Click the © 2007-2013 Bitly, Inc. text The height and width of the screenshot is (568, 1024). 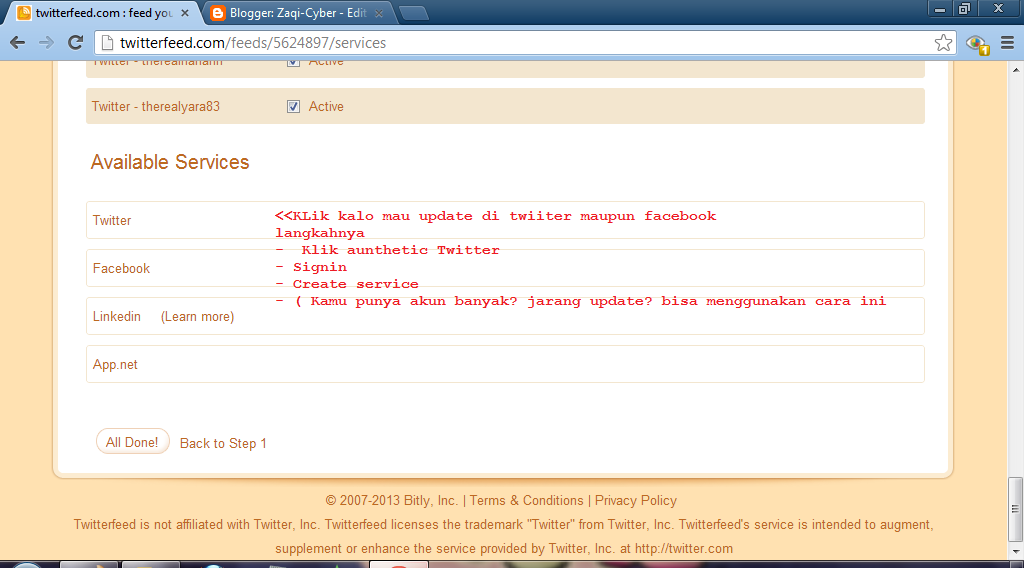coord(392,501)
